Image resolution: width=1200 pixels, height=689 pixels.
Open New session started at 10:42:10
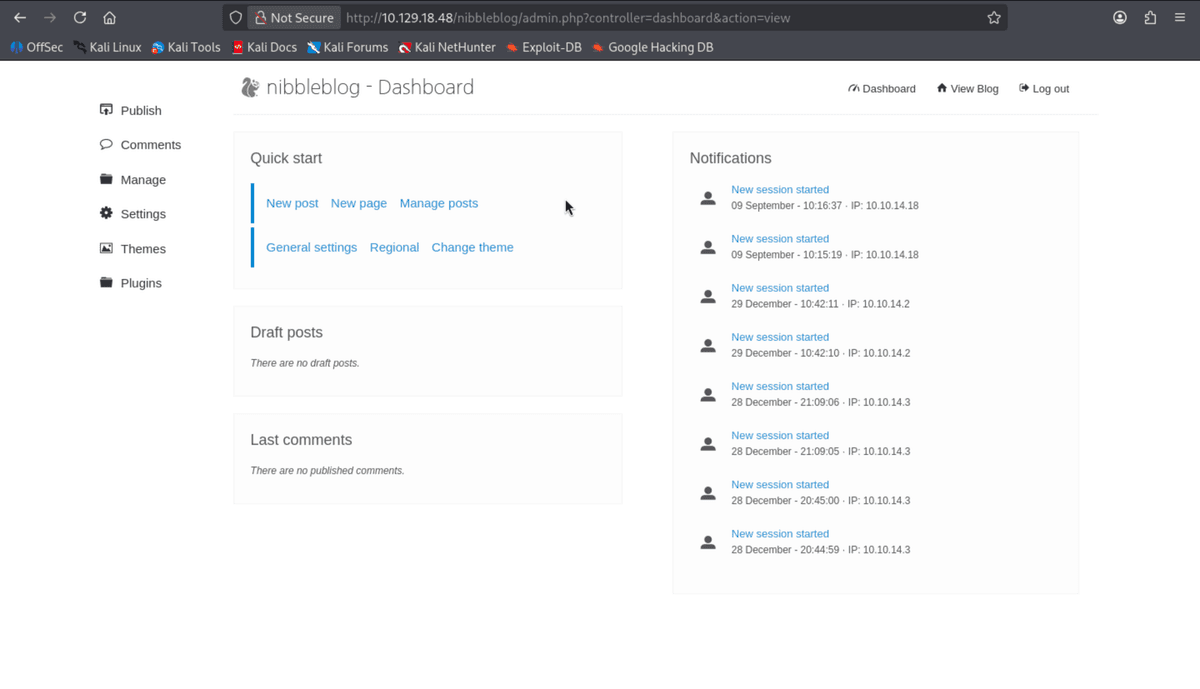point(780,336)
